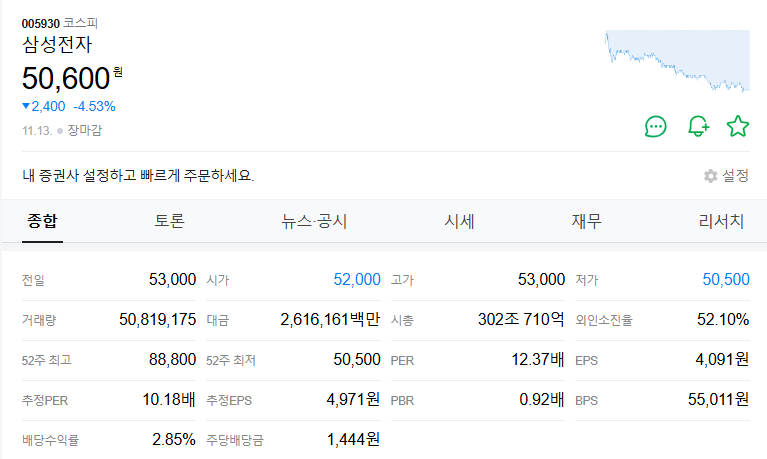Click the 52주 최고 value 88,800
Viewport: 767px width, 459px height.
[x=172, y=360]
